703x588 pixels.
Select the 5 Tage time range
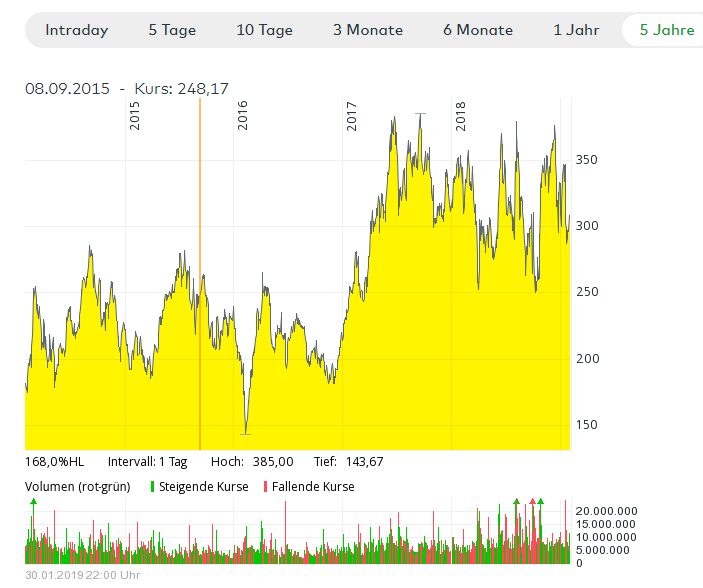pyautogui.click(x=172, y=30)
